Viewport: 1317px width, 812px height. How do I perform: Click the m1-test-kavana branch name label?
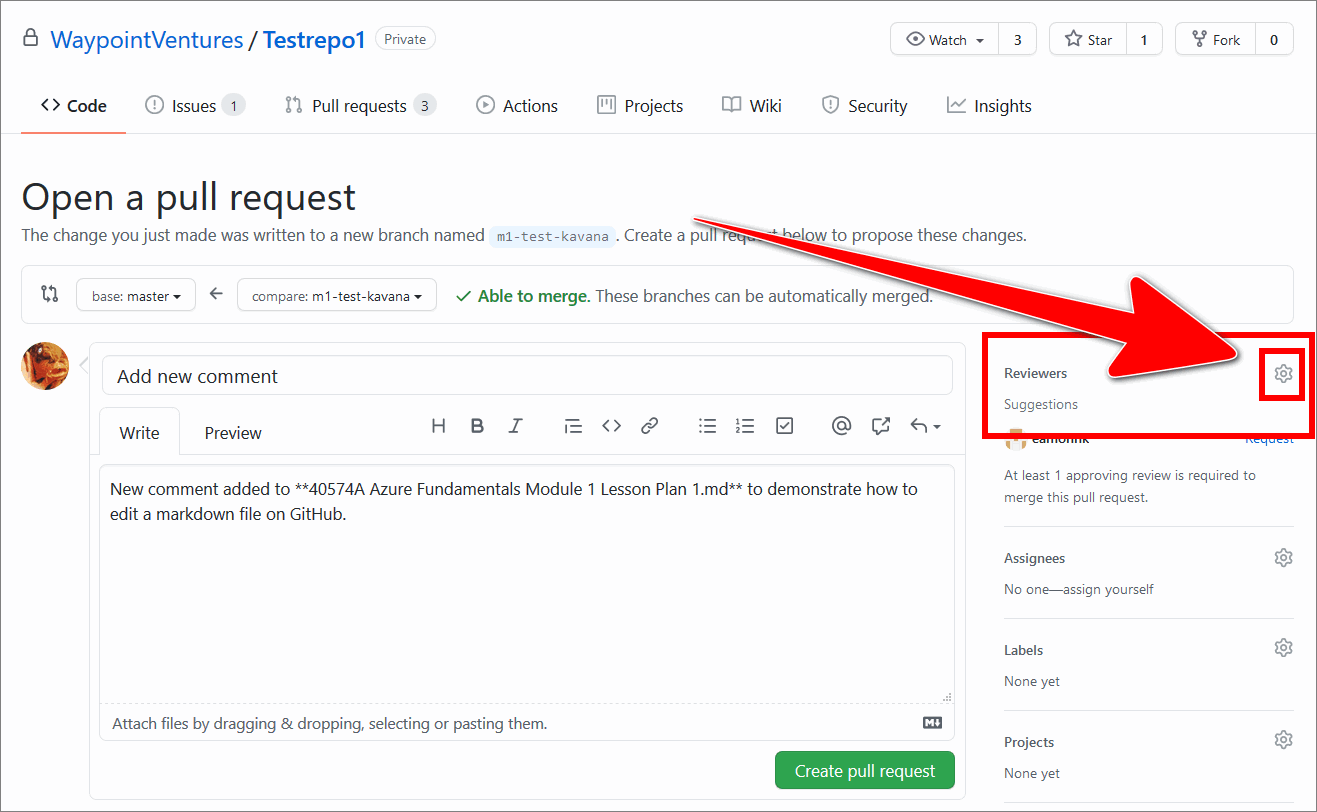552,236
